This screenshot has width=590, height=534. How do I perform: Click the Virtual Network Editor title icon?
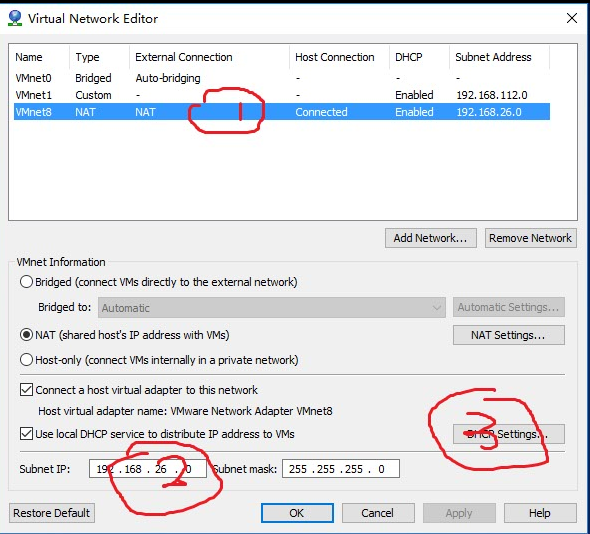15,18
